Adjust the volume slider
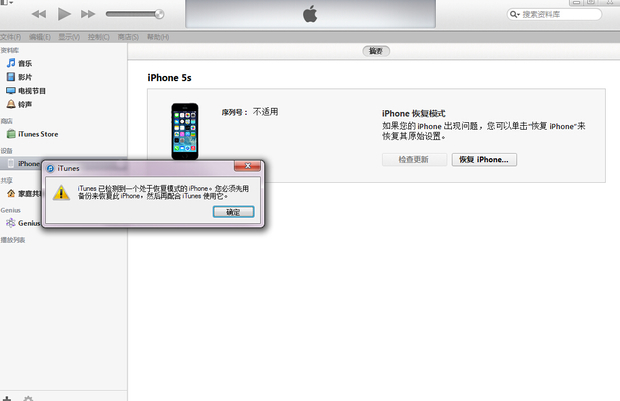Screen dimensions: 620x401 134,14
